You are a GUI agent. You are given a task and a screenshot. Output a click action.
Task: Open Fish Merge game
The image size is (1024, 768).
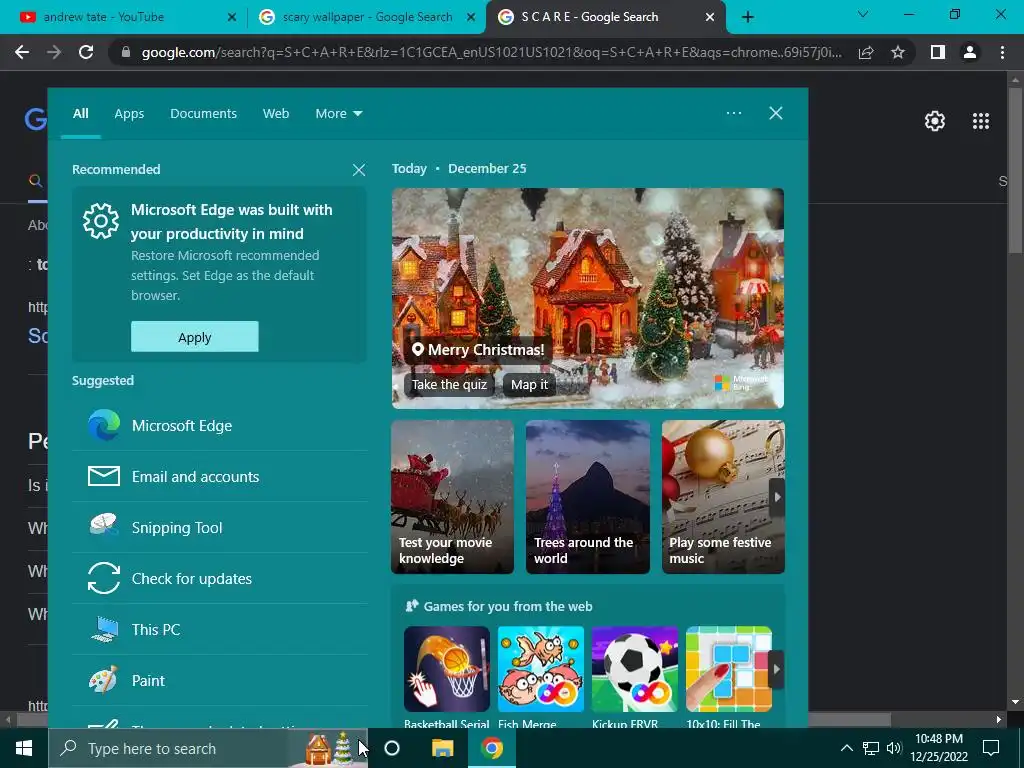[541, 669]
